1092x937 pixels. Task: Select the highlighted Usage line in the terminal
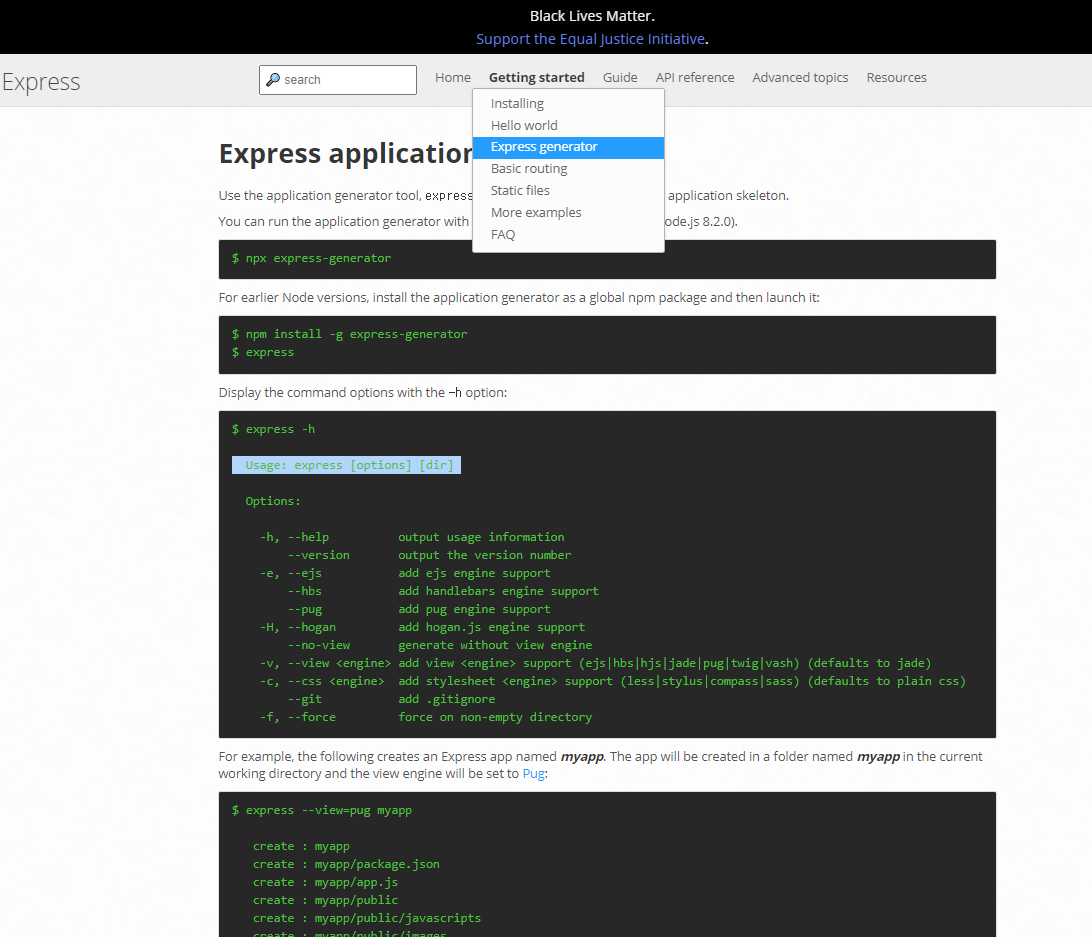tap(345, 465)
